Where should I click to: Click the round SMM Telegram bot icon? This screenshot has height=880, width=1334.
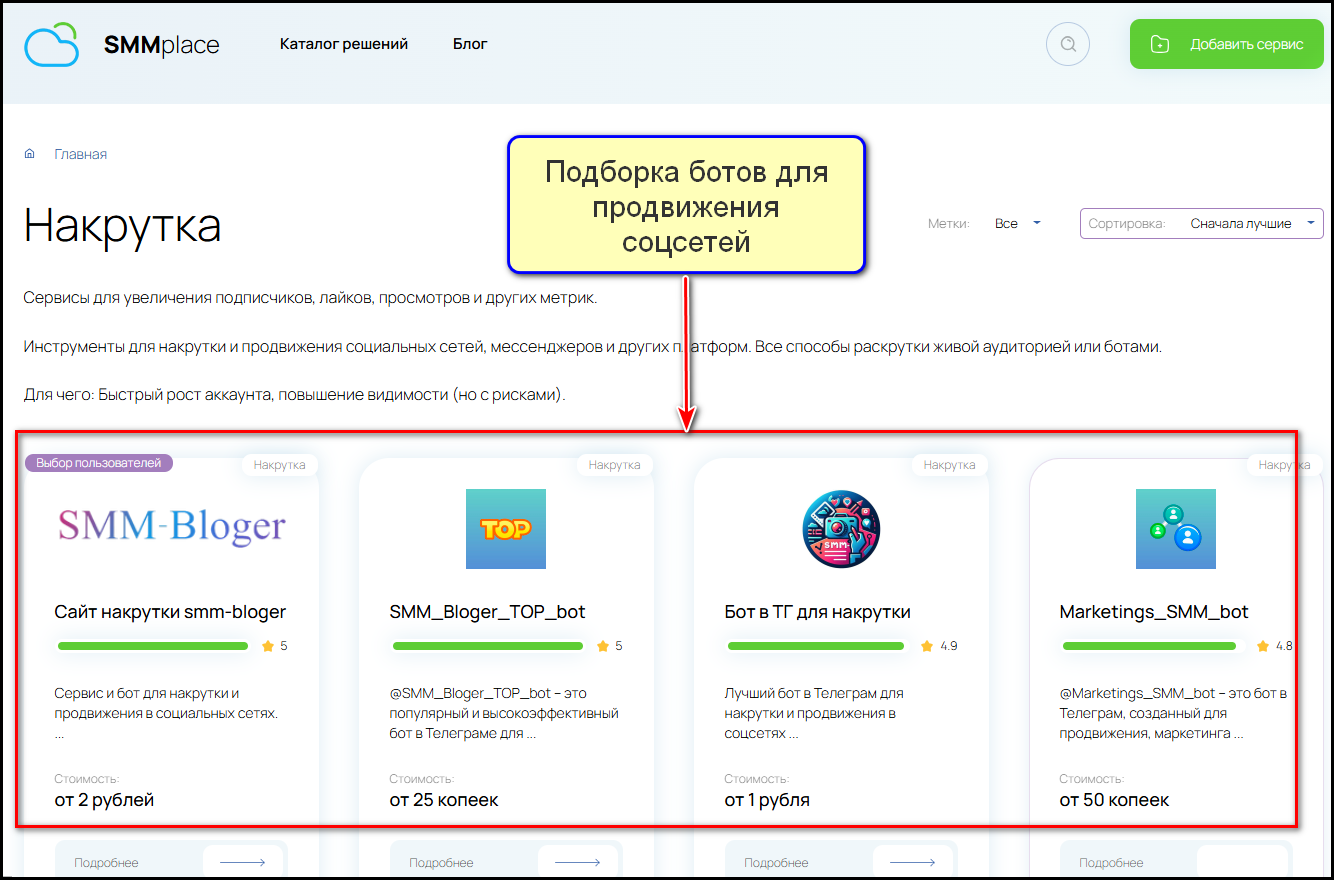pyautogui.click(x=841, y=529)
